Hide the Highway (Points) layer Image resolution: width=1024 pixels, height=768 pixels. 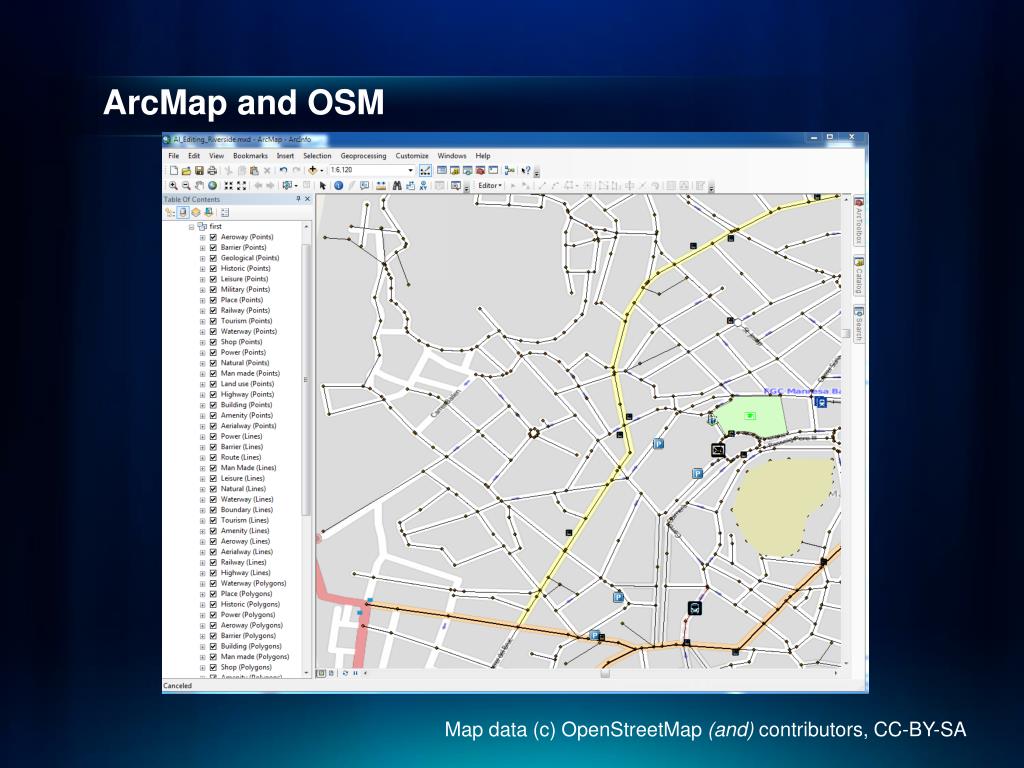[213, 394]
